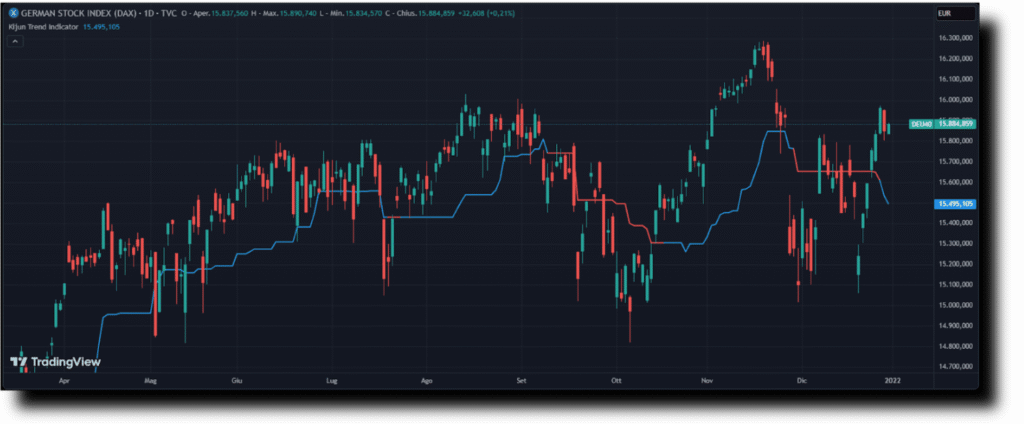Screen dimensions: 1024x424
Task: Click the 16.300,000 price scale level
Action: coord(955,37)
